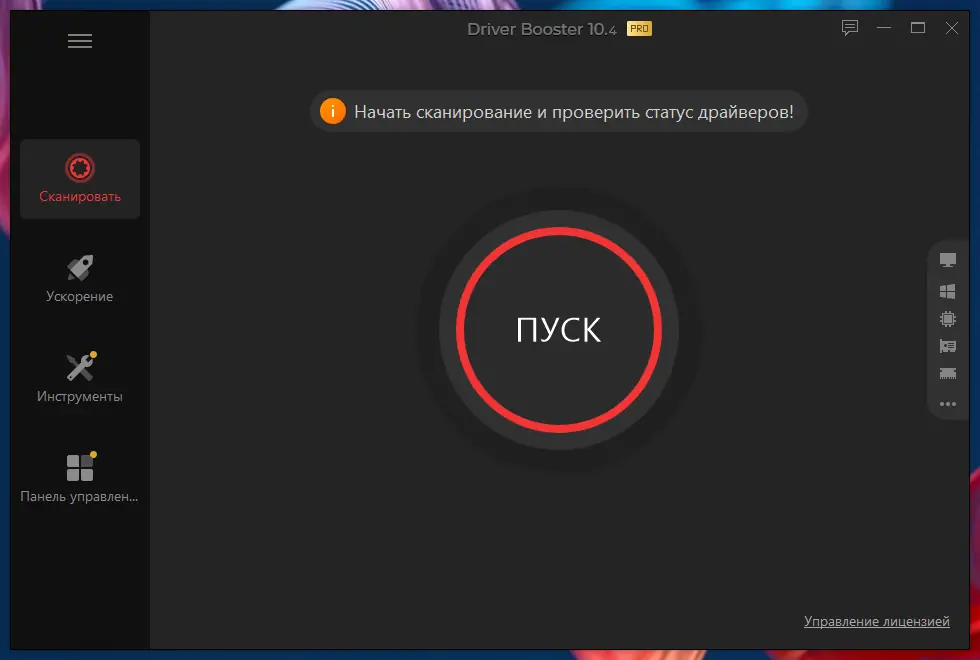The width and height of the screenshot is (980, 660).
Task: Open the Ускорение section
Action: click(80, 279)
